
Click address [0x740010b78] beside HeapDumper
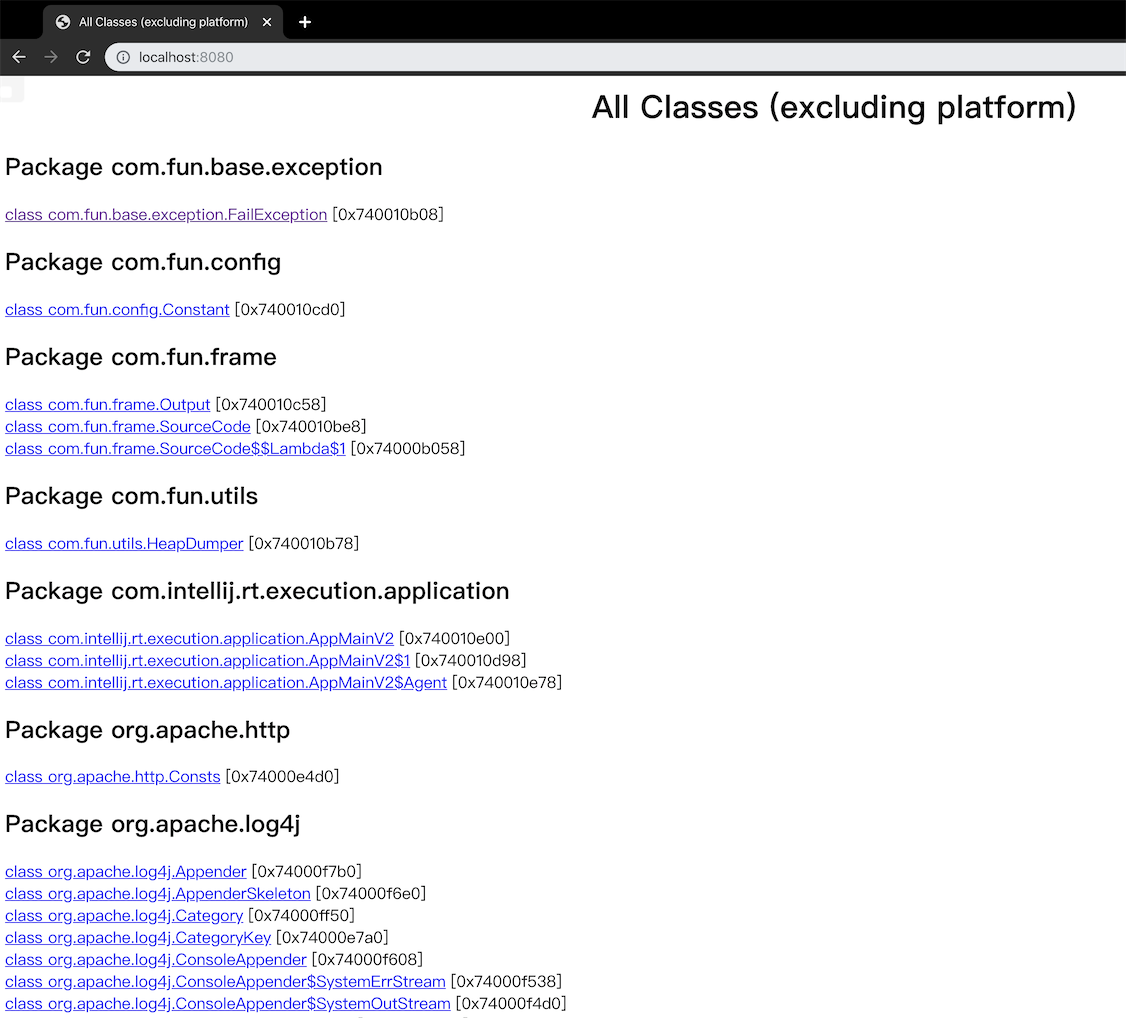pos(304,543)
